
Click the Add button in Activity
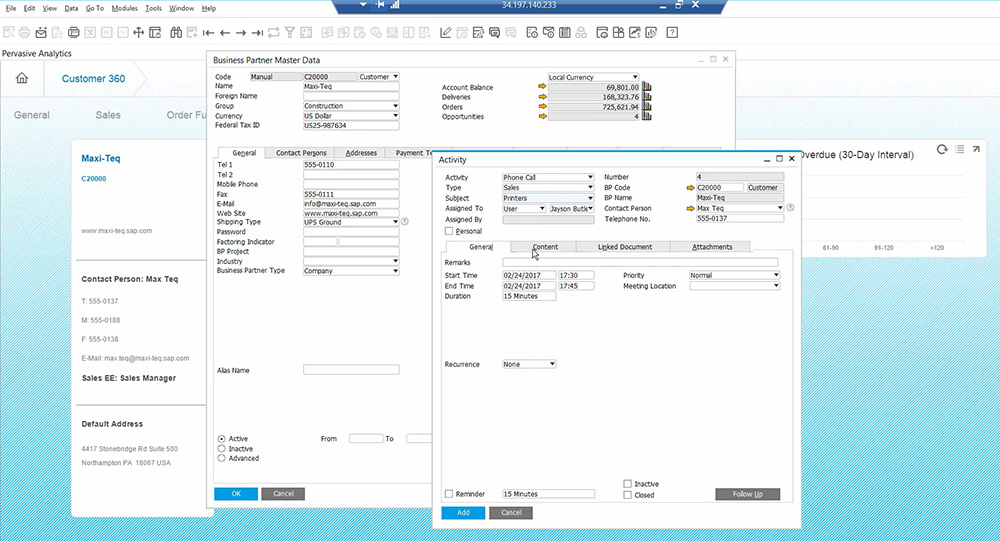tap(463, 512)
